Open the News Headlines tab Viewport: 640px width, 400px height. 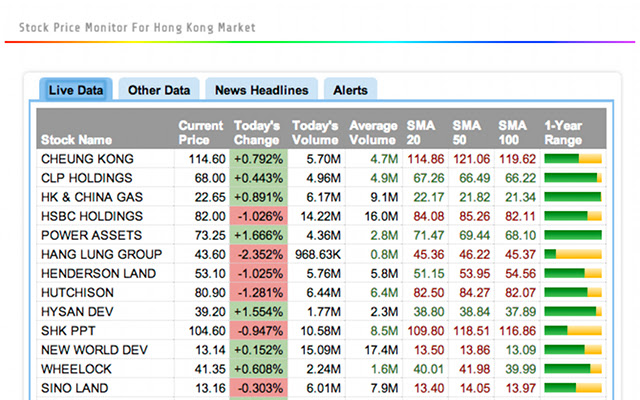262,90
